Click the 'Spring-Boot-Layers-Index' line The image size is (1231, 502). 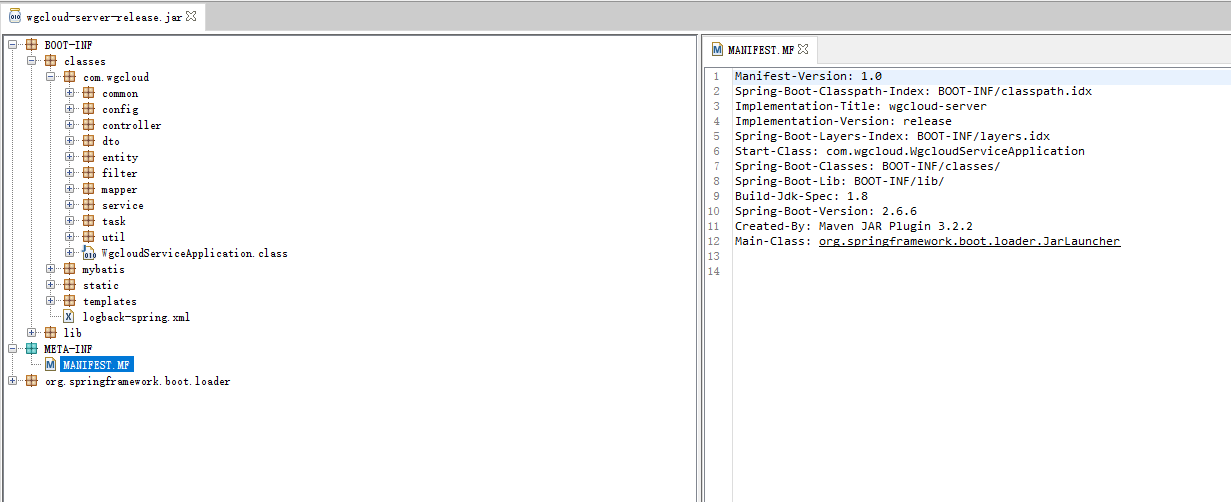pyautogui.click(x=892, y=136)
